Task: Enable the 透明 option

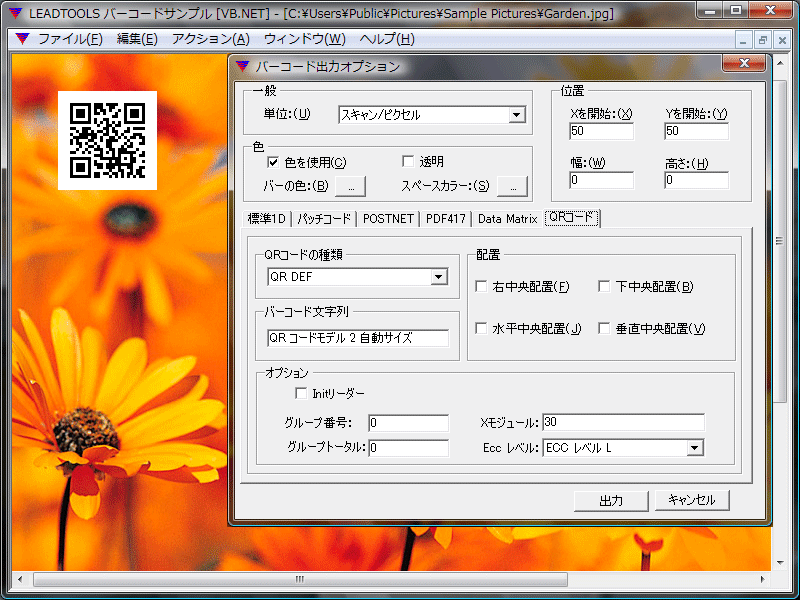Action: [x=408, y=162]
